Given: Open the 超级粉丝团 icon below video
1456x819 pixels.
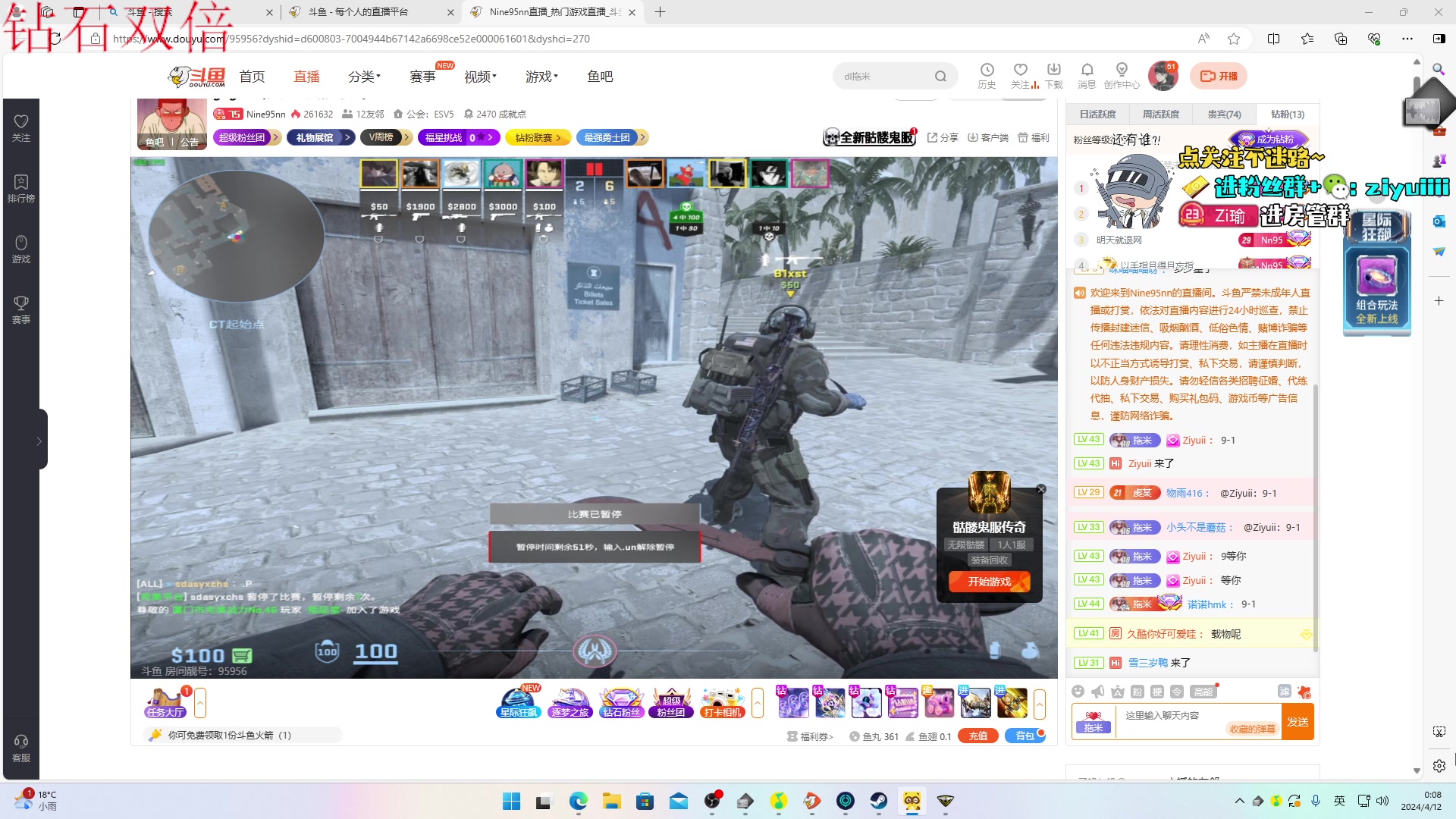Looking at the screenshot, I should (x=671, y=703).
